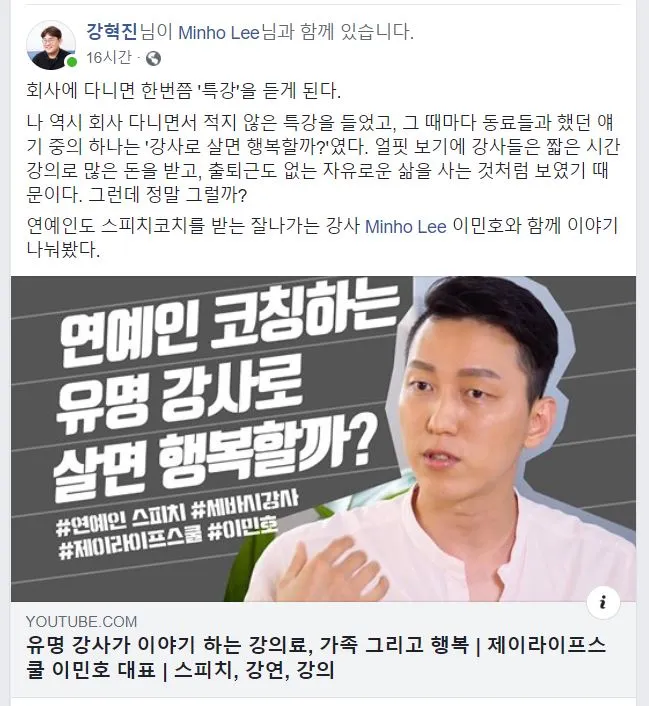Click the green online status dot
The height and width of the screenshot is (706, 649).
click(x=72, y=63)
